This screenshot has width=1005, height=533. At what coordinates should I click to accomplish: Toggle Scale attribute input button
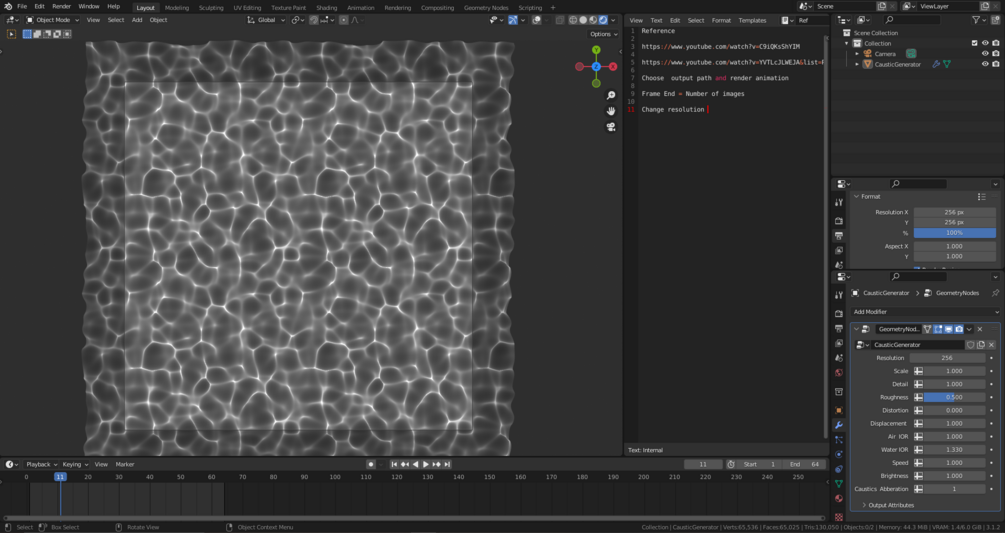click(x=918, y=371)
